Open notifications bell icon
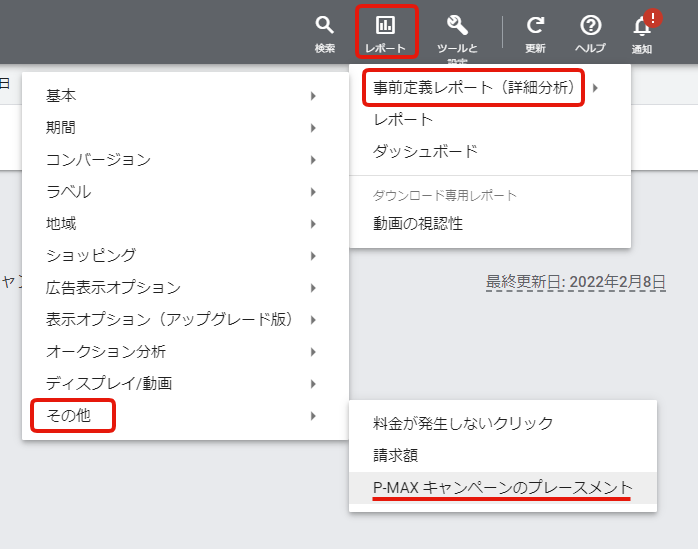This screenshot has width=698, height=549. (x=642, y=27)
